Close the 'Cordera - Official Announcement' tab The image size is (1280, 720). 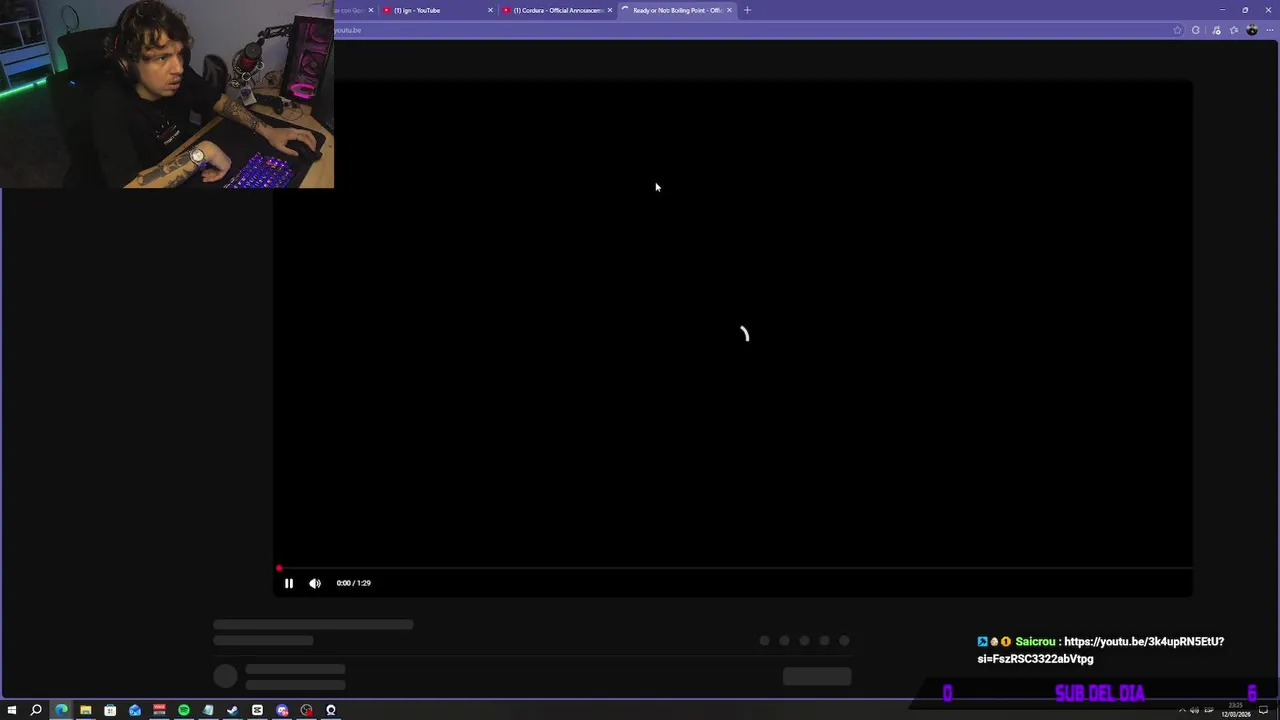coord(609,10)
